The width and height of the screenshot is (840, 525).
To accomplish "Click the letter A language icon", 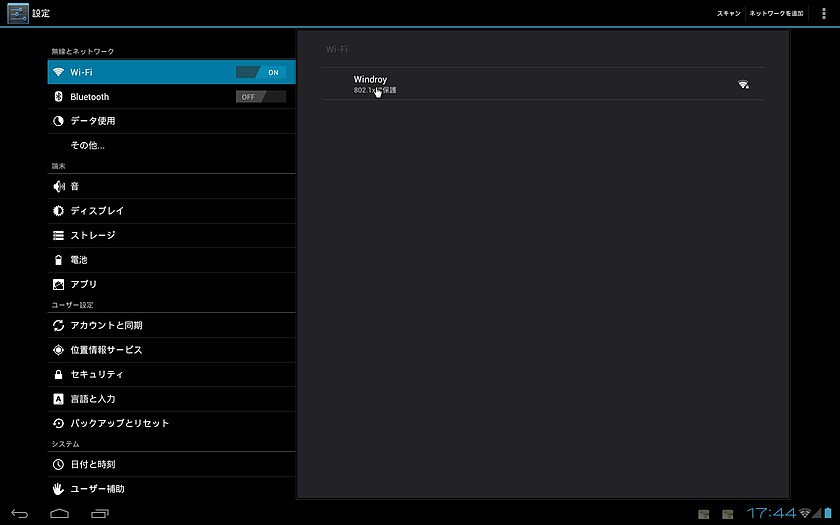I will (58, 399).
